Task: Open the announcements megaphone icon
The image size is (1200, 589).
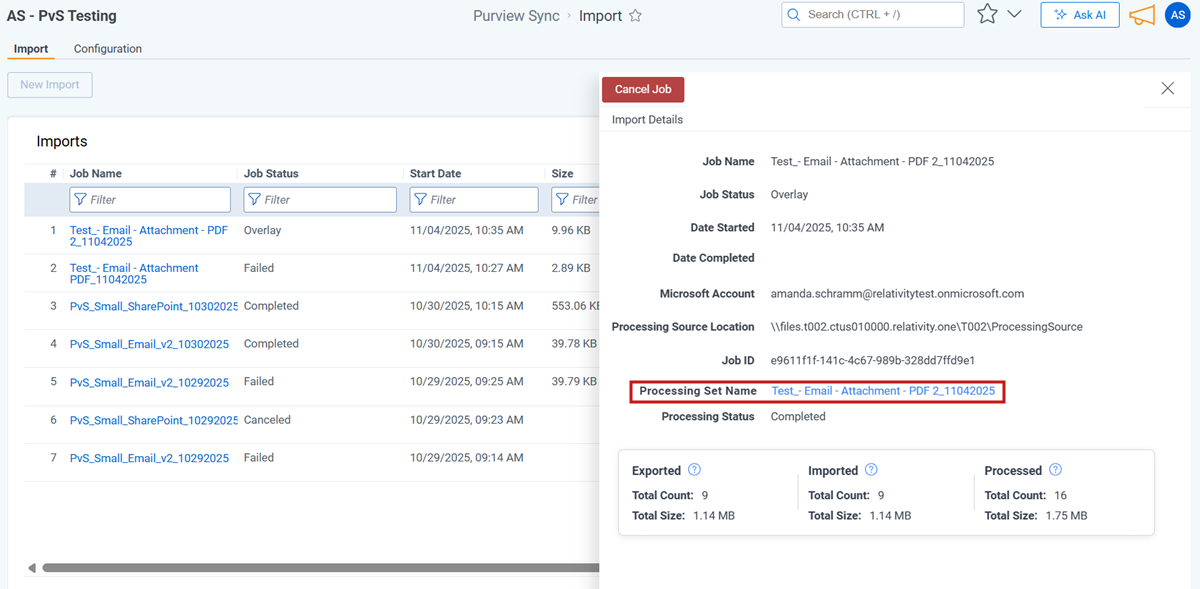Action: pyautogui.click(x=1141, y=15)
